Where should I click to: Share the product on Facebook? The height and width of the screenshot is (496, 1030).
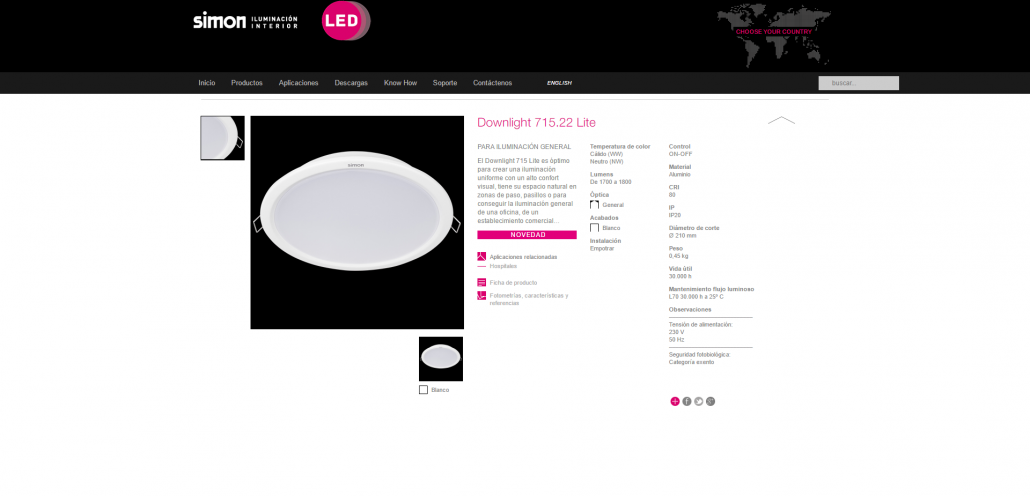pos(686,401)
